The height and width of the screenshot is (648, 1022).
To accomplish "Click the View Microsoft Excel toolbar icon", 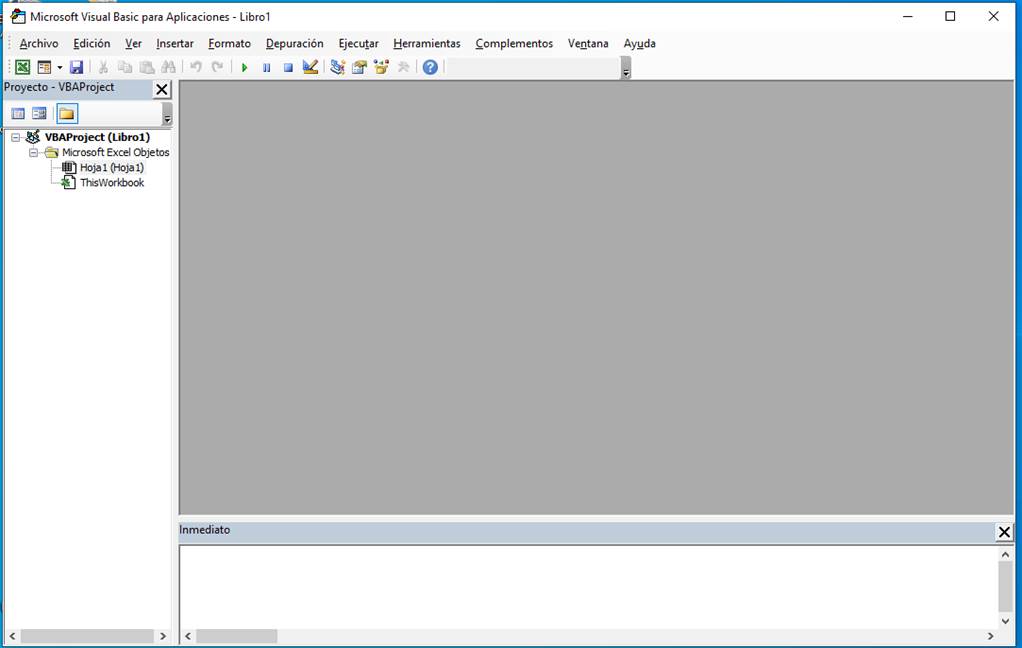I will 23,67.
